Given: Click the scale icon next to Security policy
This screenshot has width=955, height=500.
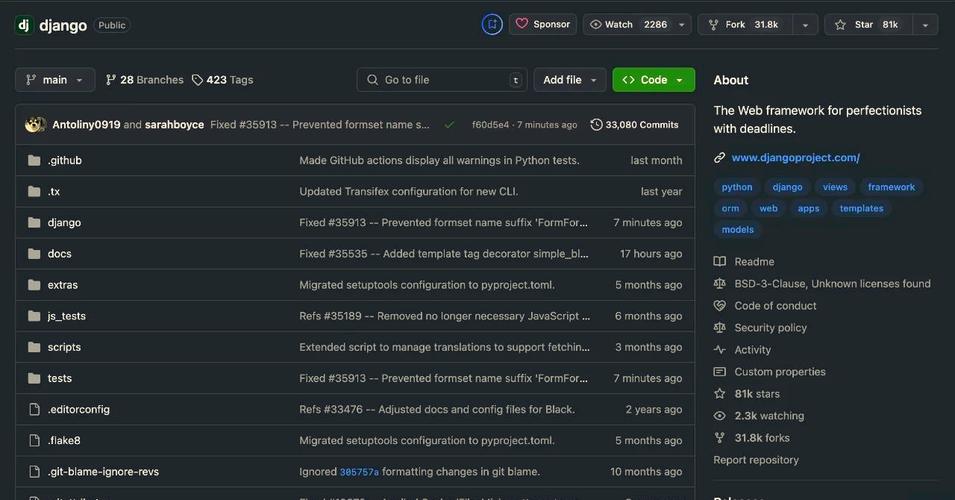Looking at the screenshot, I should pos(719,328).
